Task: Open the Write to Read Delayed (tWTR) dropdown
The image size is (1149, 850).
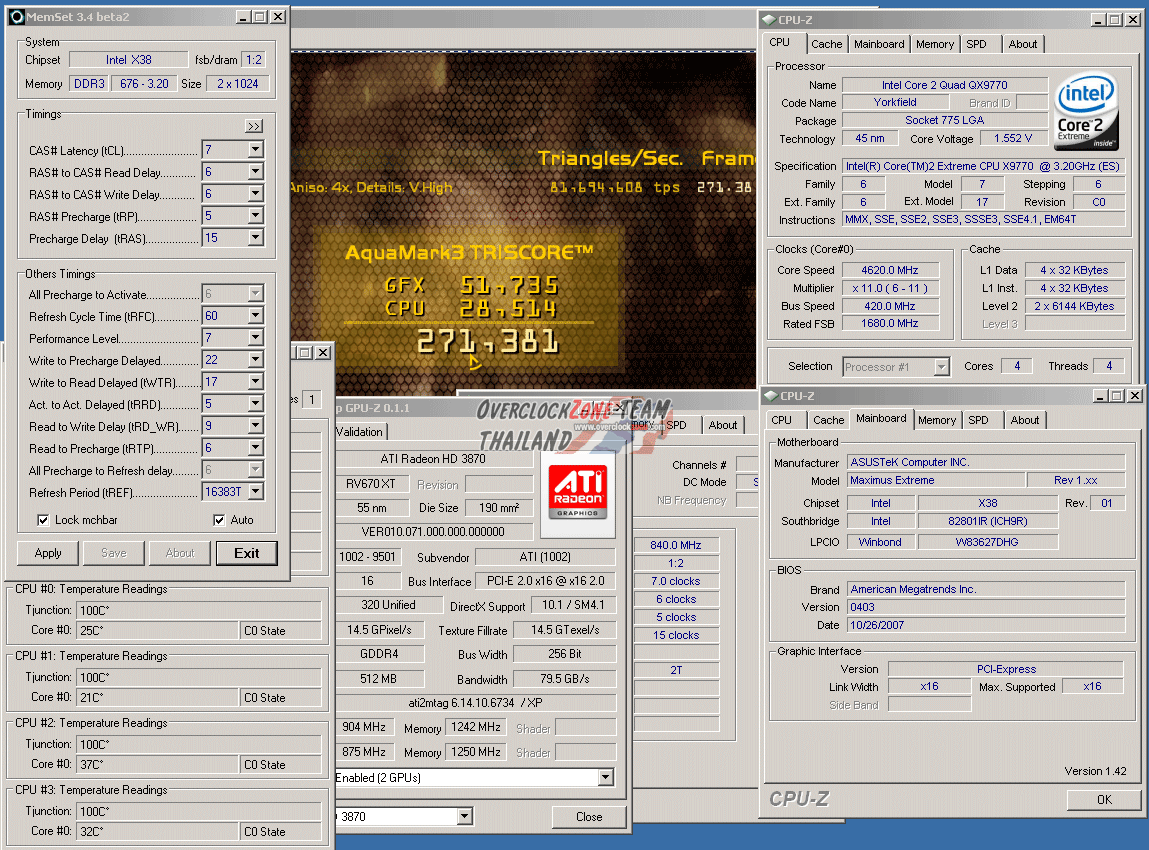Action: click(255, 382)
